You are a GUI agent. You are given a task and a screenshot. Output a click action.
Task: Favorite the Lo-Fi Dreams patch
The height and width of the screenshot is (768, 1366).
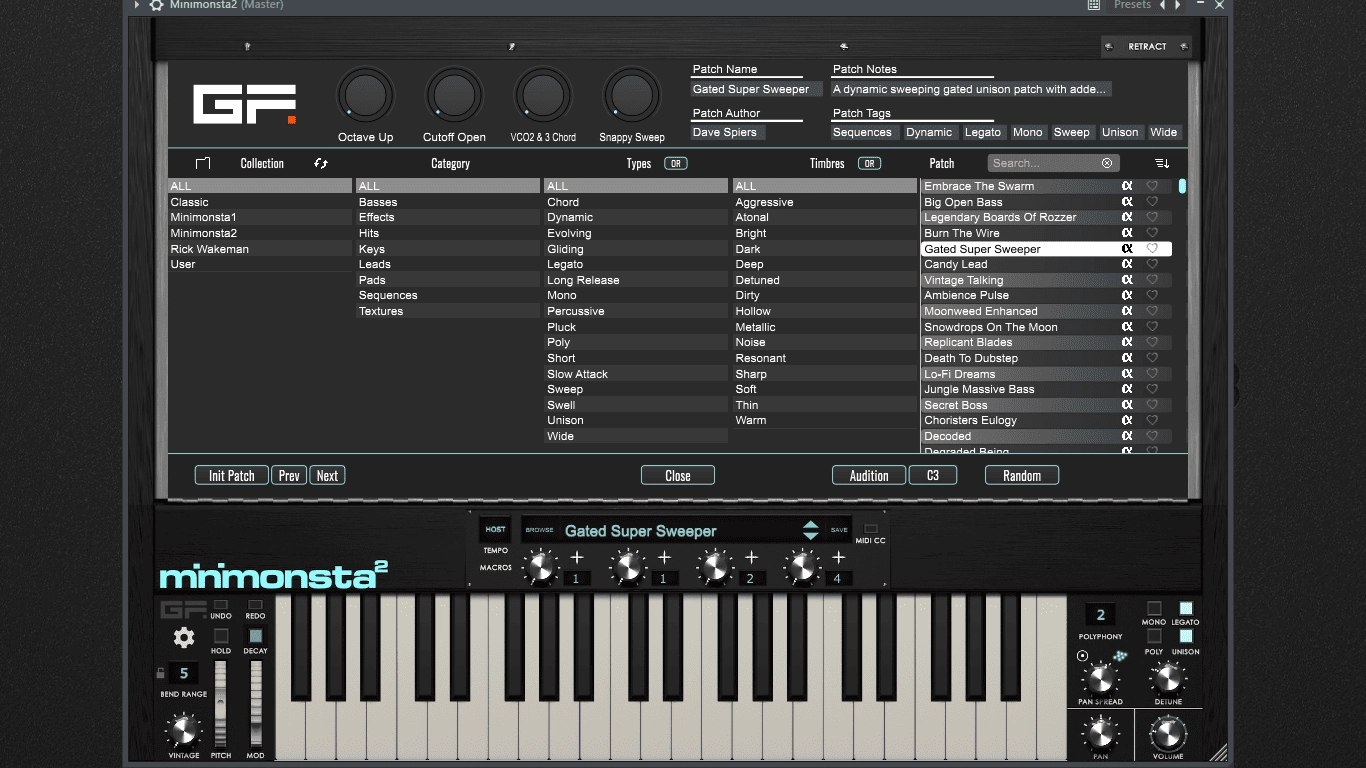(x=1152, y=374)
